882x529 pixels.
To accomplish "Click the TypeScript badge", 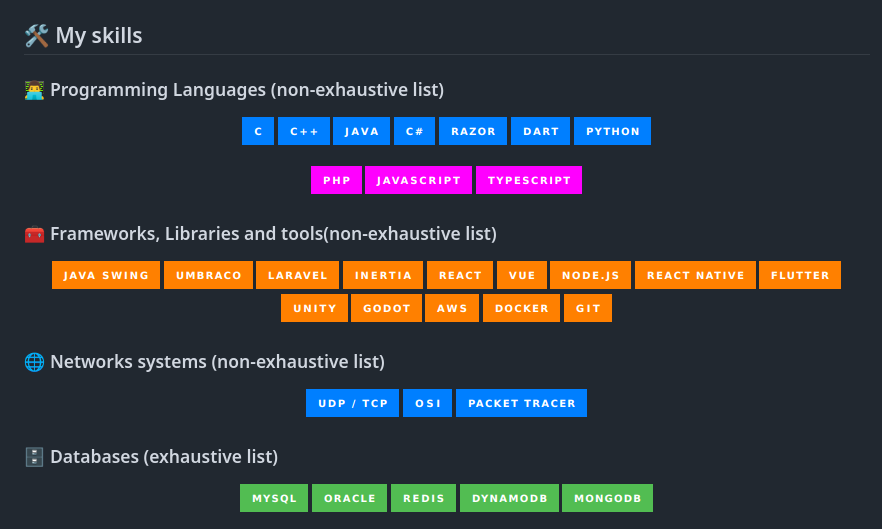I will 529,180.
